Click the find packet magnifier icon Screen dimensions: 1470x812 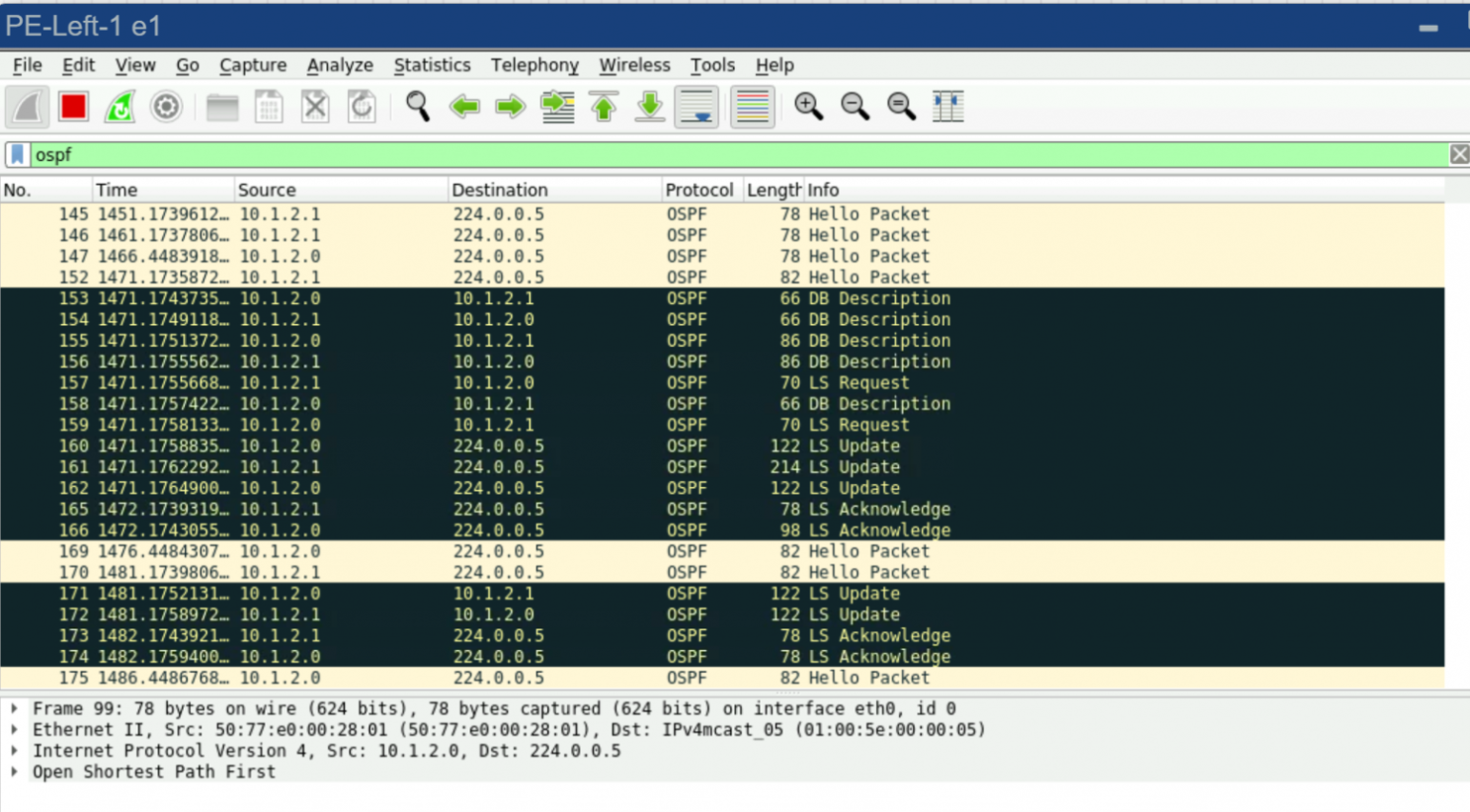[417, 107]
